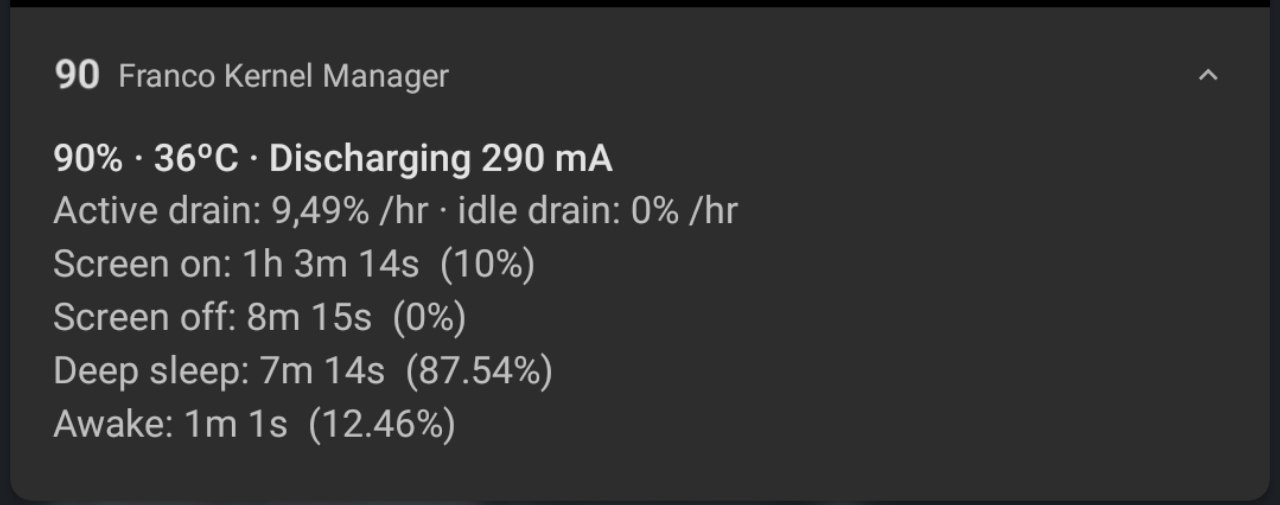Click the Discharging 290 mA status
This screenshot has width=1280, height=505.
[441, 159]
